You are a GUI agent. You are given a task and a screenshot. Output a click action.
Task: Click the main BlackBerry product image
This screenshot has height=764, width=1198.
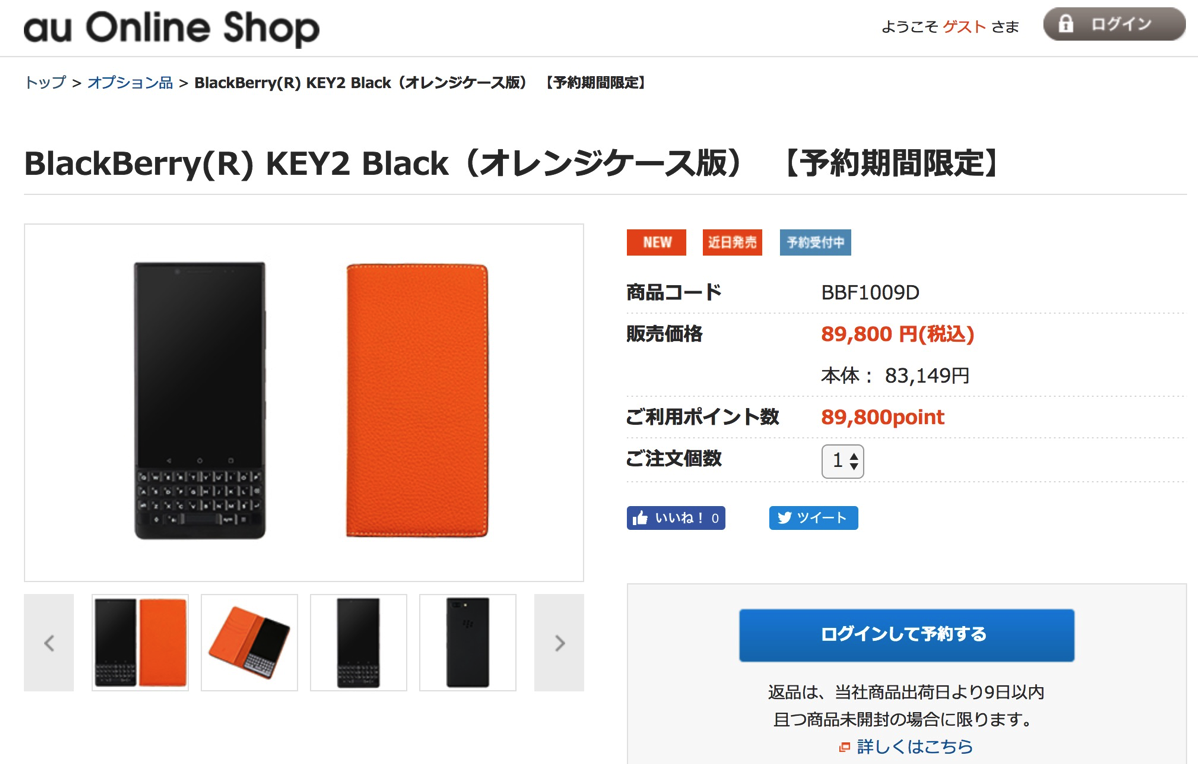(304, 402)
